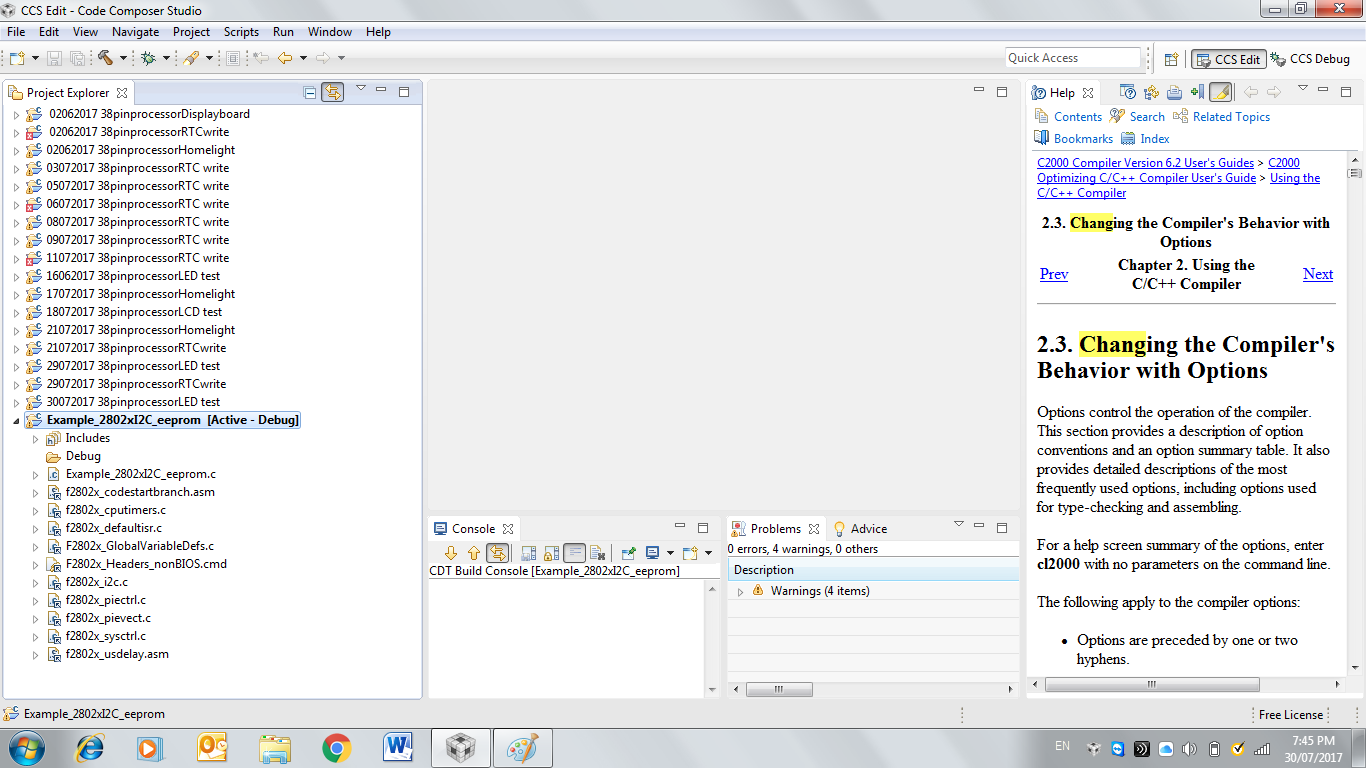Click the Quick Access input field
Viewport: 1366px width, 768px height.
tap(1073, 58)
